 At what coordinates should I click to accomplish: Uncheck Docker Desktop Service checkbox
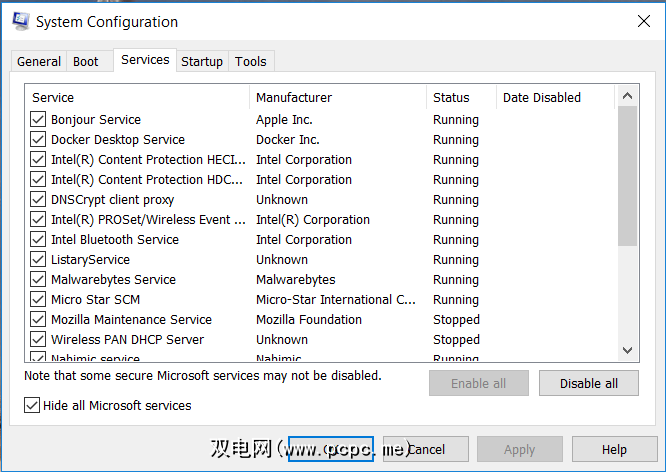point(38,140)
